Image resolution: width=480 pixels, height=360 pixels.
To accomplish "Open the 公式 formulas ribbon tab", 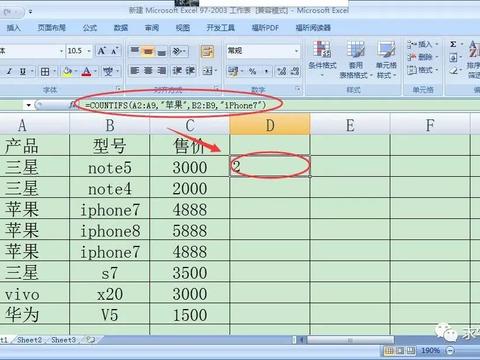I will [90, 28].
